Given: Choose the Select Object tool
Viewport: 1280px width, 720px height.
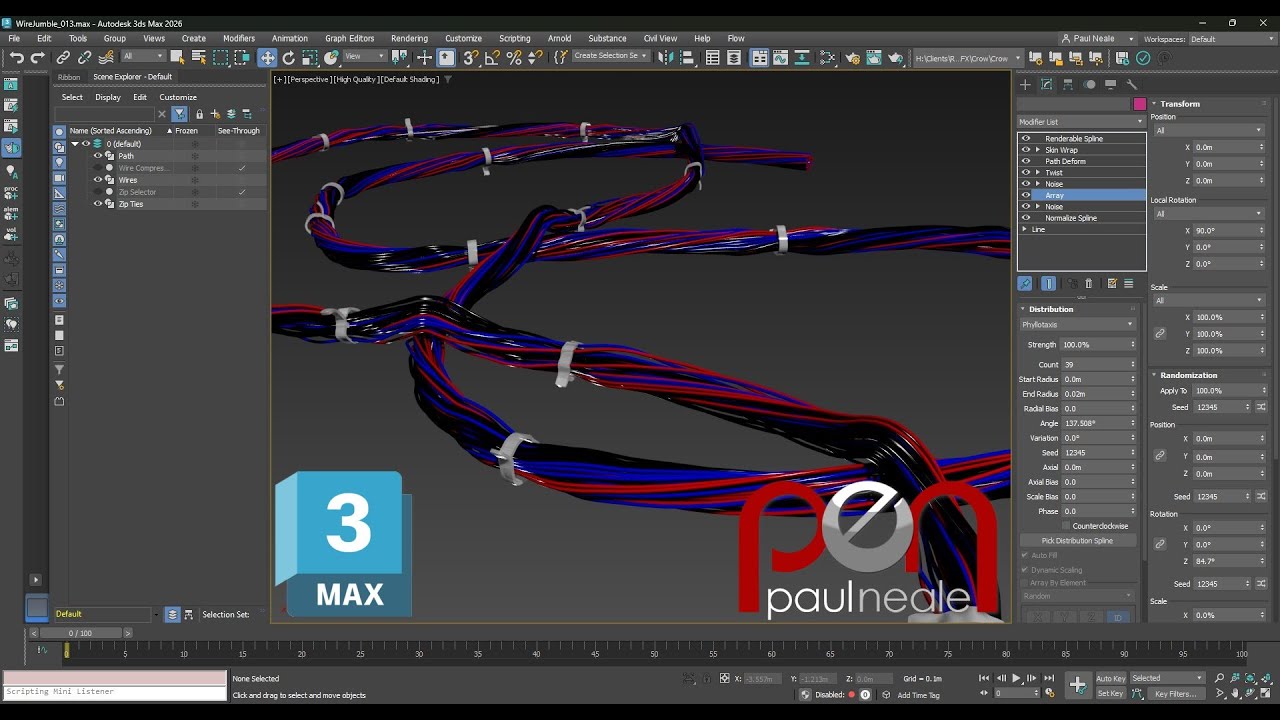Looking at the screenshot, I should 177,57.
